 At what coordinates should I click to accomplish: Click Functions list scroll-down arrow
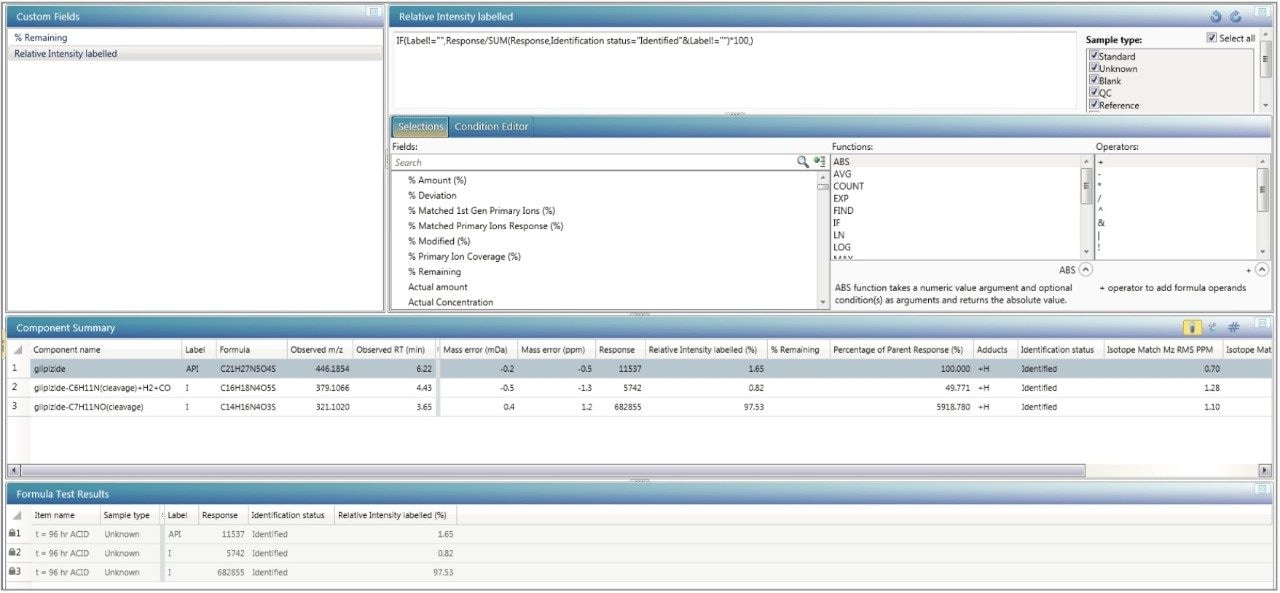(1086, 252)
